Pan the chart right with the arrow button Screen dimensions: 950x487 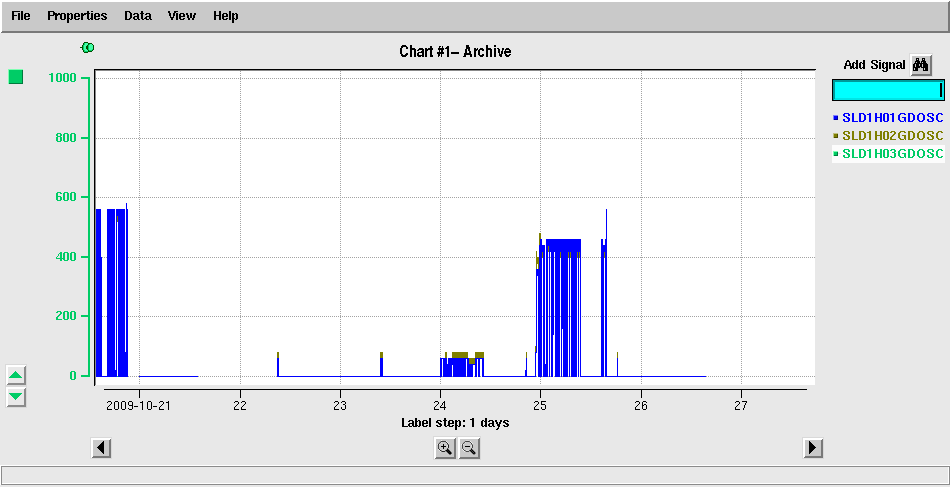pyautogui.click(x=812, y=448)
